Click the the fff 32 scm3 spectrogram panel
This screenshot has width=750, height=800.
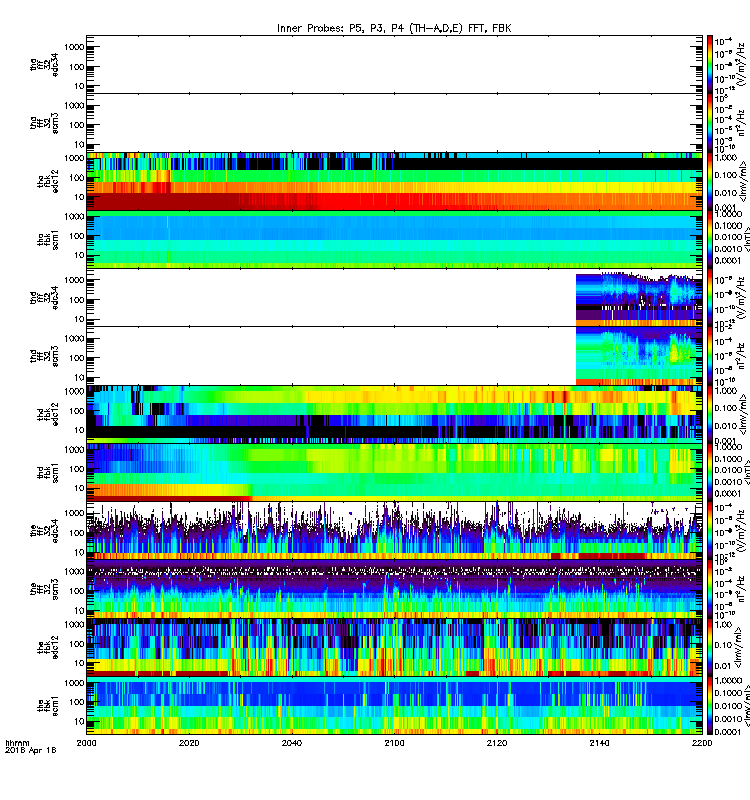(394, 589)
